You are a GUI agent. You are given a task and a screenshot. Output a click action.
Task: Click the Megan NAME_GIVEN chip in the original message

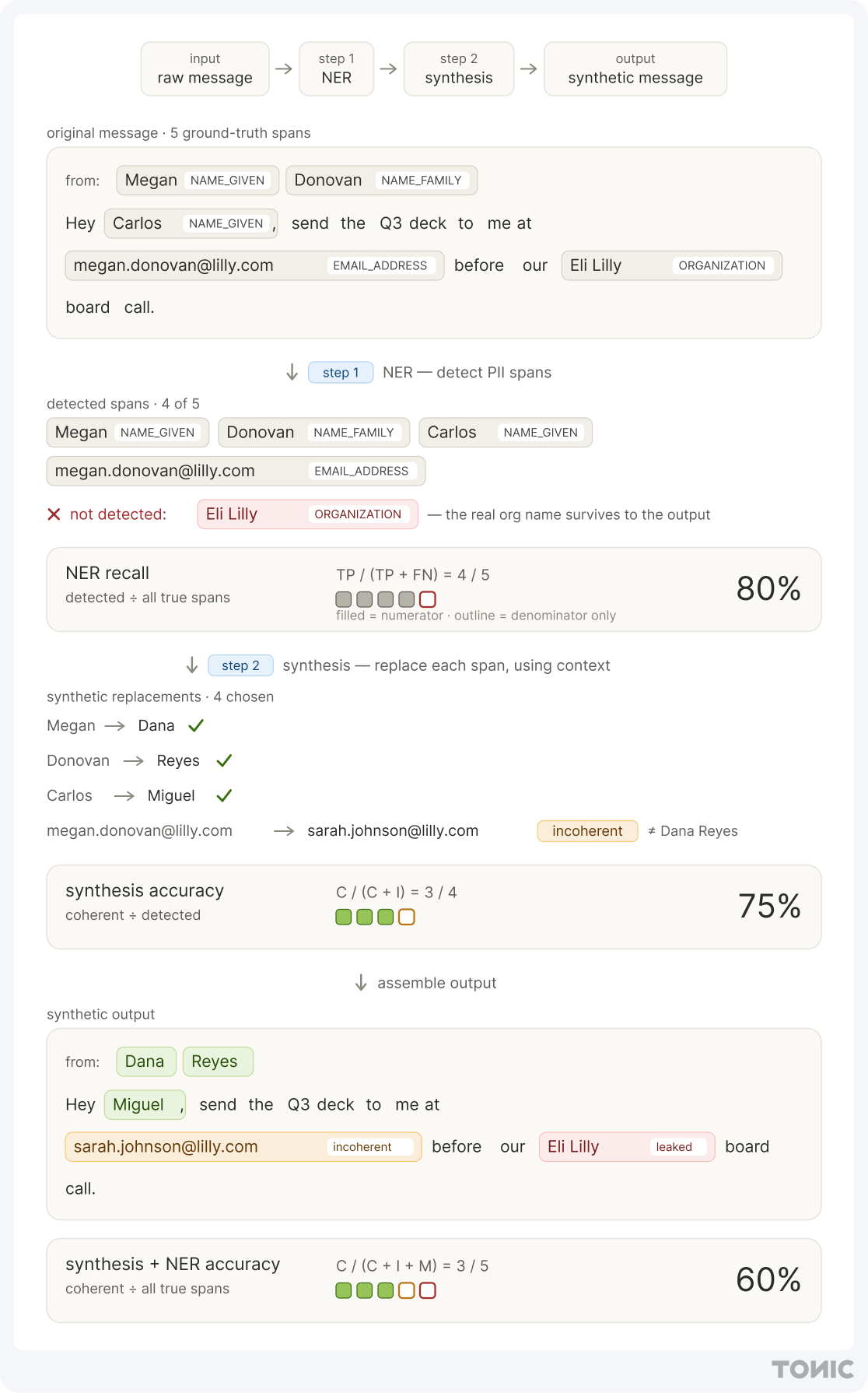coord(198,181)
